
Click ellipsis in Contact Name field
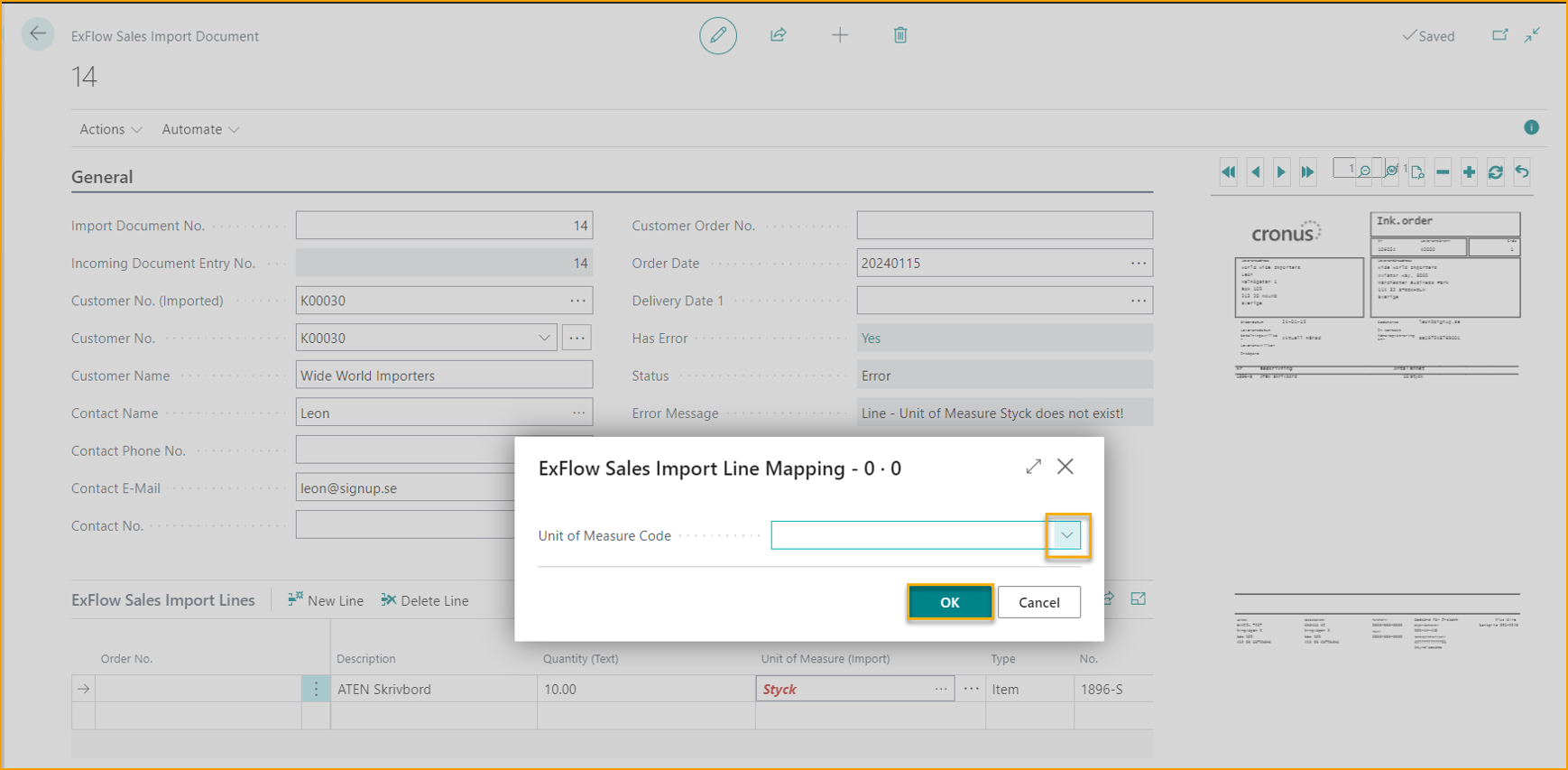pyautogui.click(x=578, y=413)
